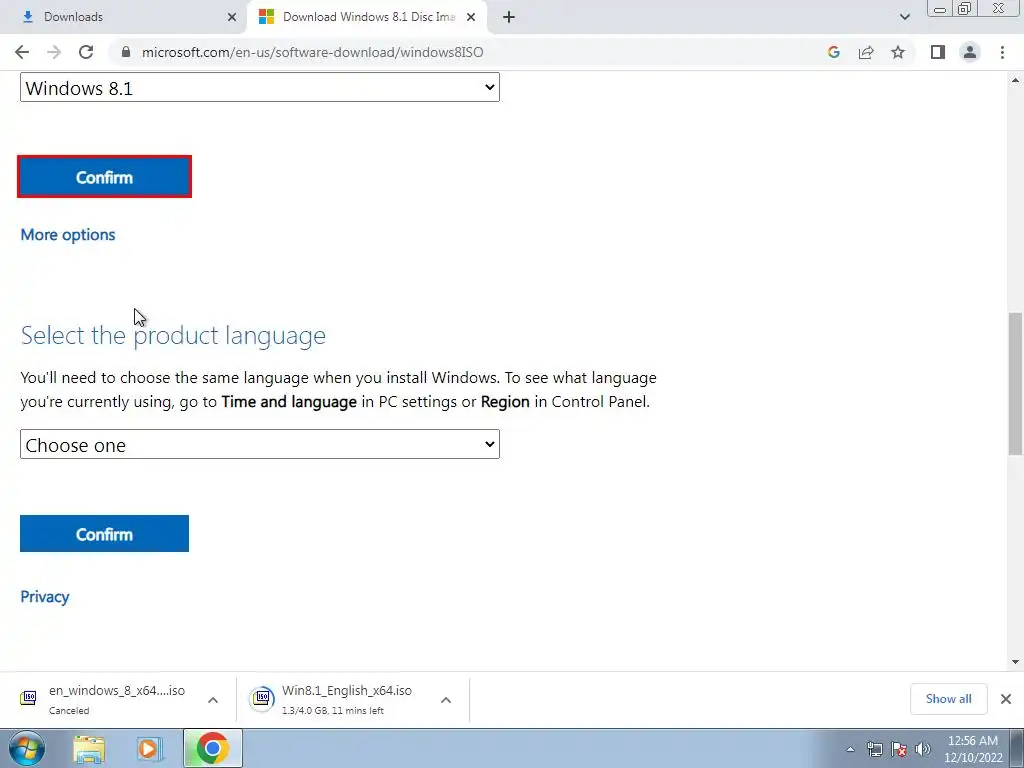Screen dimensions: 1024x768
Task: Open the network tray icon
Action: tap(874, 749)
